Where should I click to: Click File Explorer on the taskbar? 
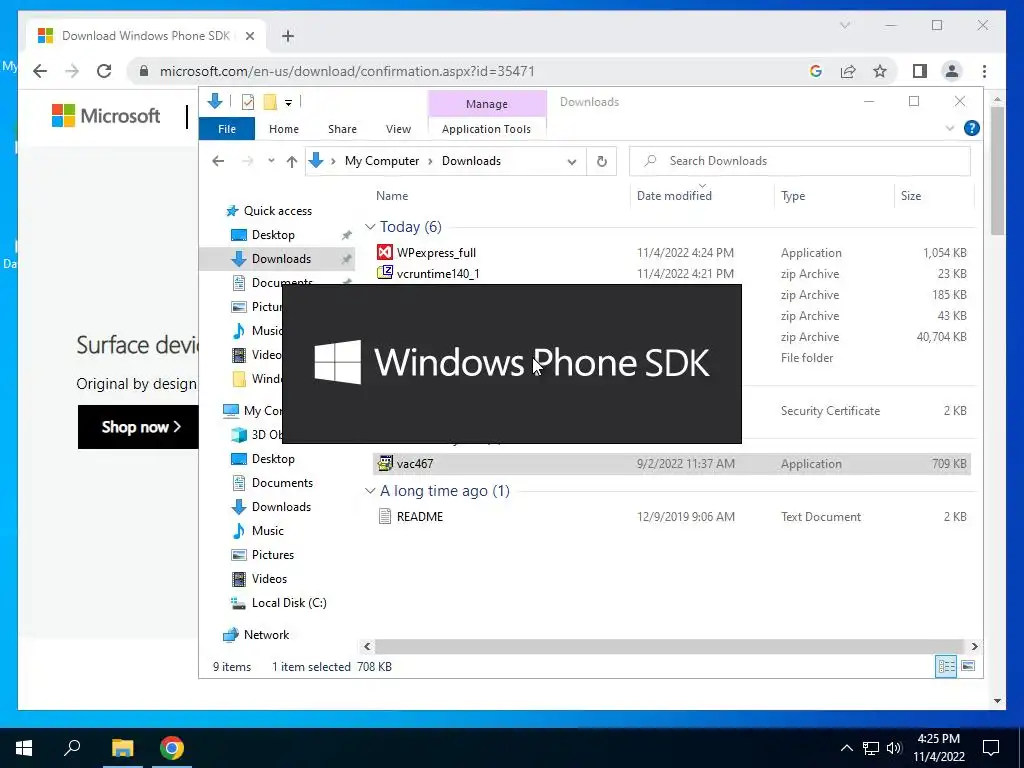[122, 748]
